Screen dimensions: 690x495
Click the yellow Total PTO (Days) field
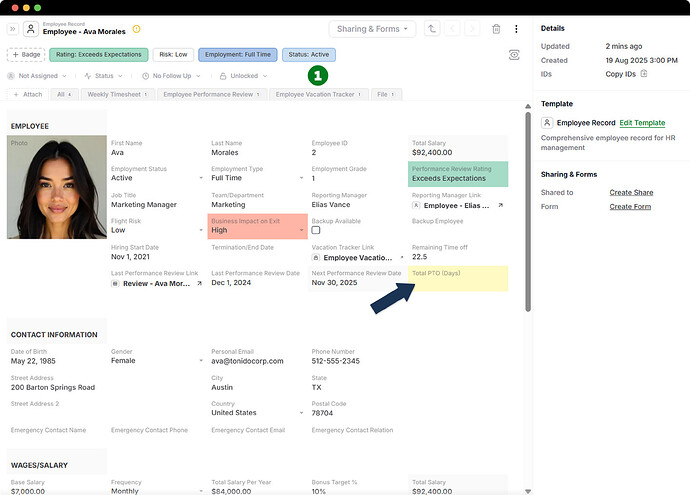pyautogui.click(x=458, y=279)
